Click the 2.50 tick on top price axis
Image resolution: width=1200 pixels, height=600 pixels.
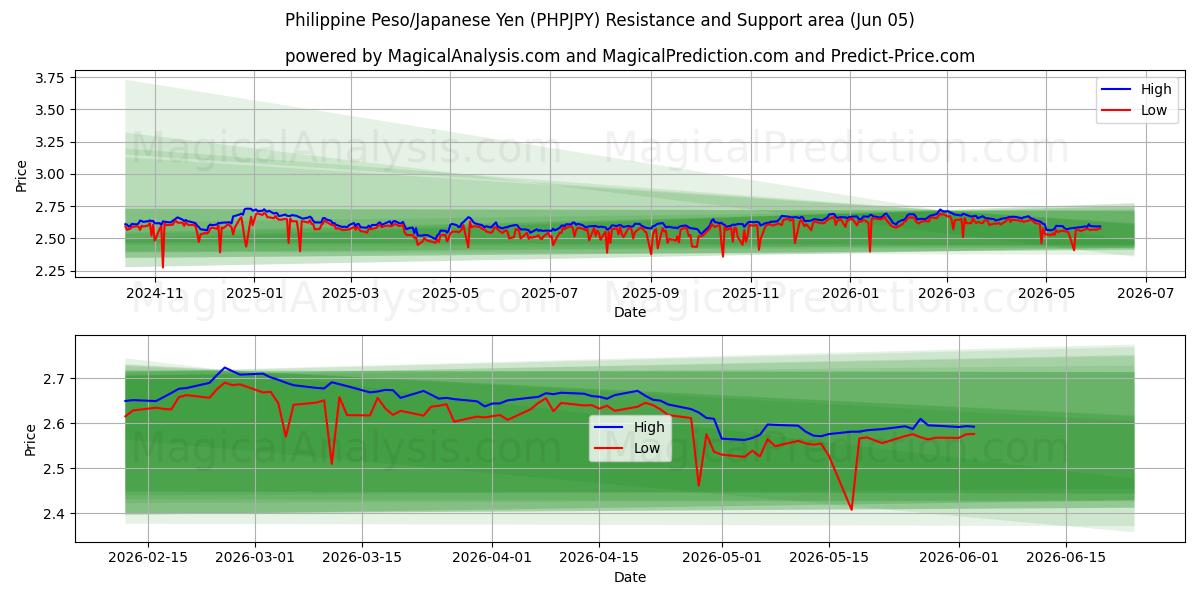(49, 239)
